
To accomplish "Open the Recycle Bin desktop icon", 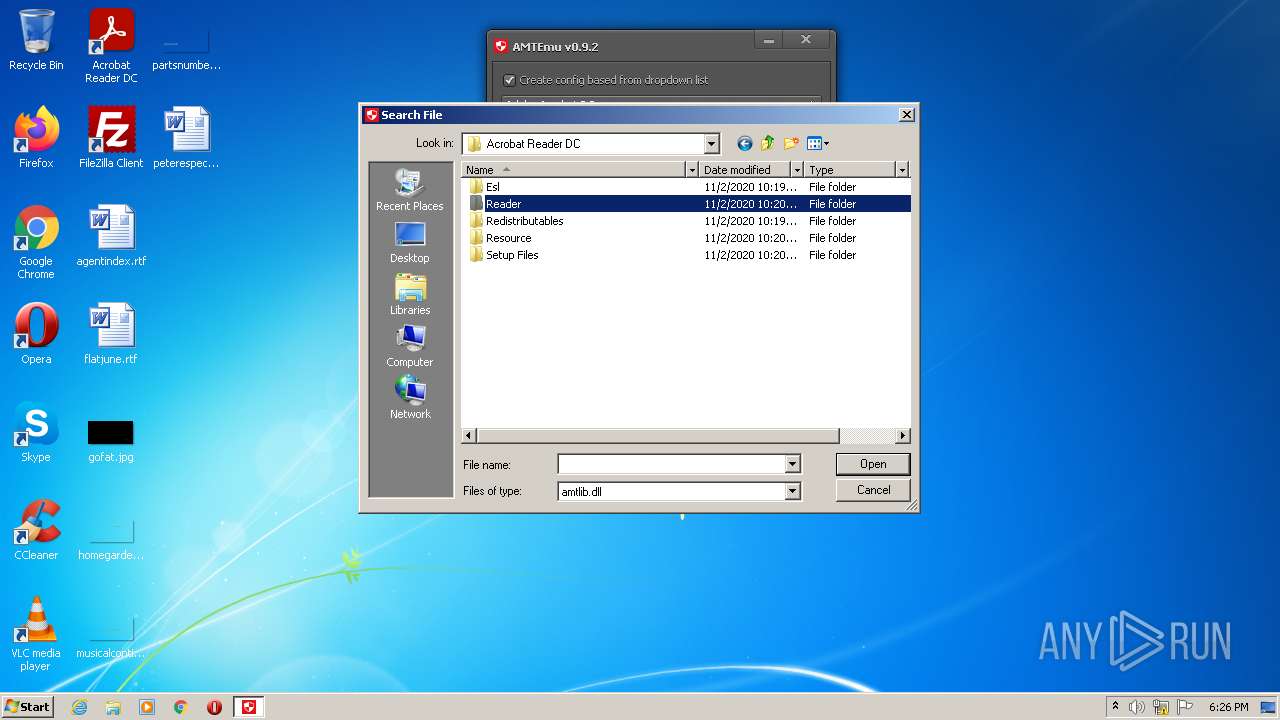I will (36, 40).
